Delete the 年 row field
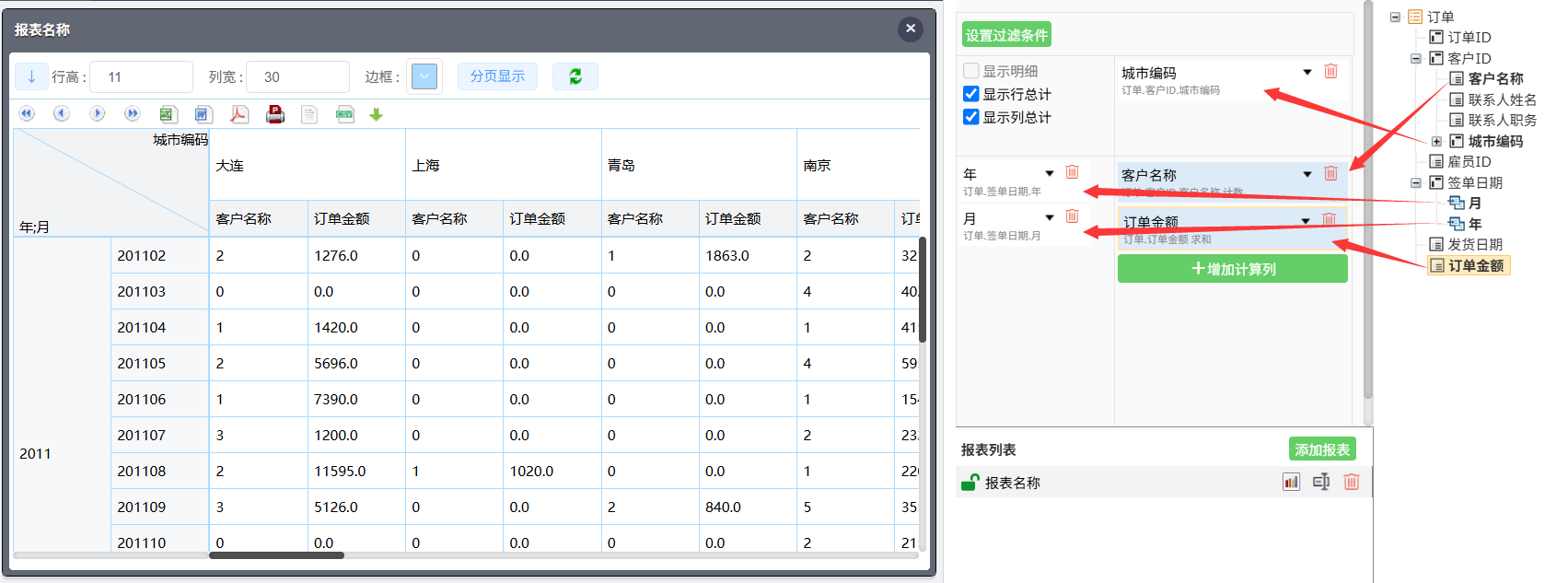This screenshot has width=1568, height=583. 1072,172
